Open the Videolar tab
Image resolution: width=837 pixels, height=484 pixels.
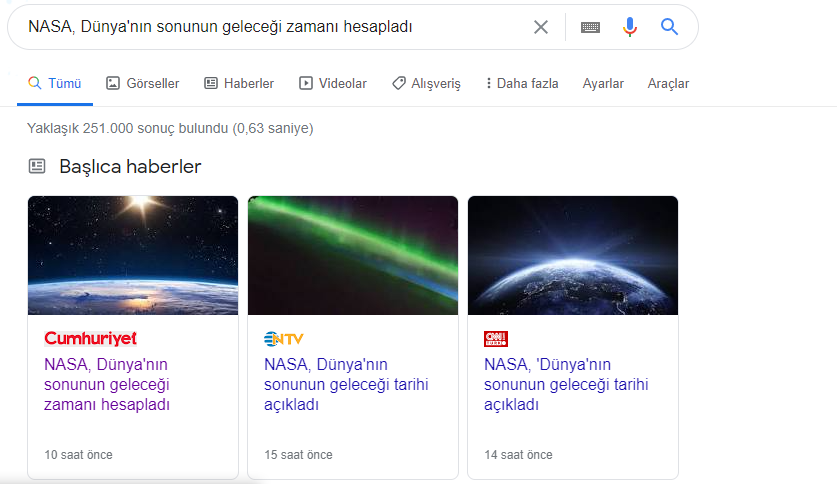pyautogui.click(x=333, y=84)
